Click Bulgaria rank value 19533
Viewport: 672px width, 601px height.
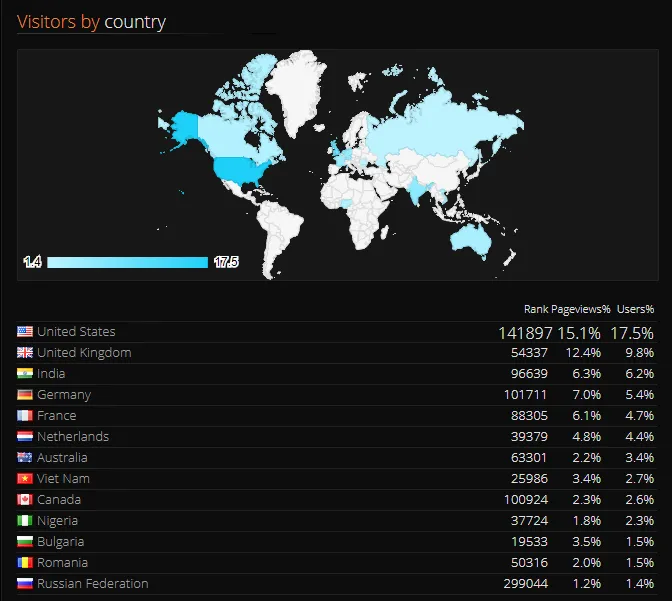coord(529,542)
